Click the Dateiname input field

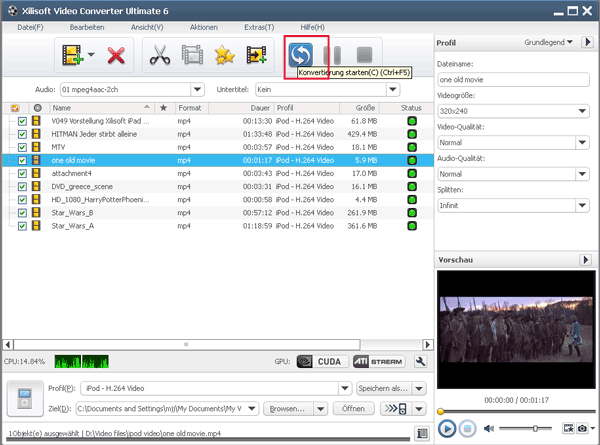[513, 80]
